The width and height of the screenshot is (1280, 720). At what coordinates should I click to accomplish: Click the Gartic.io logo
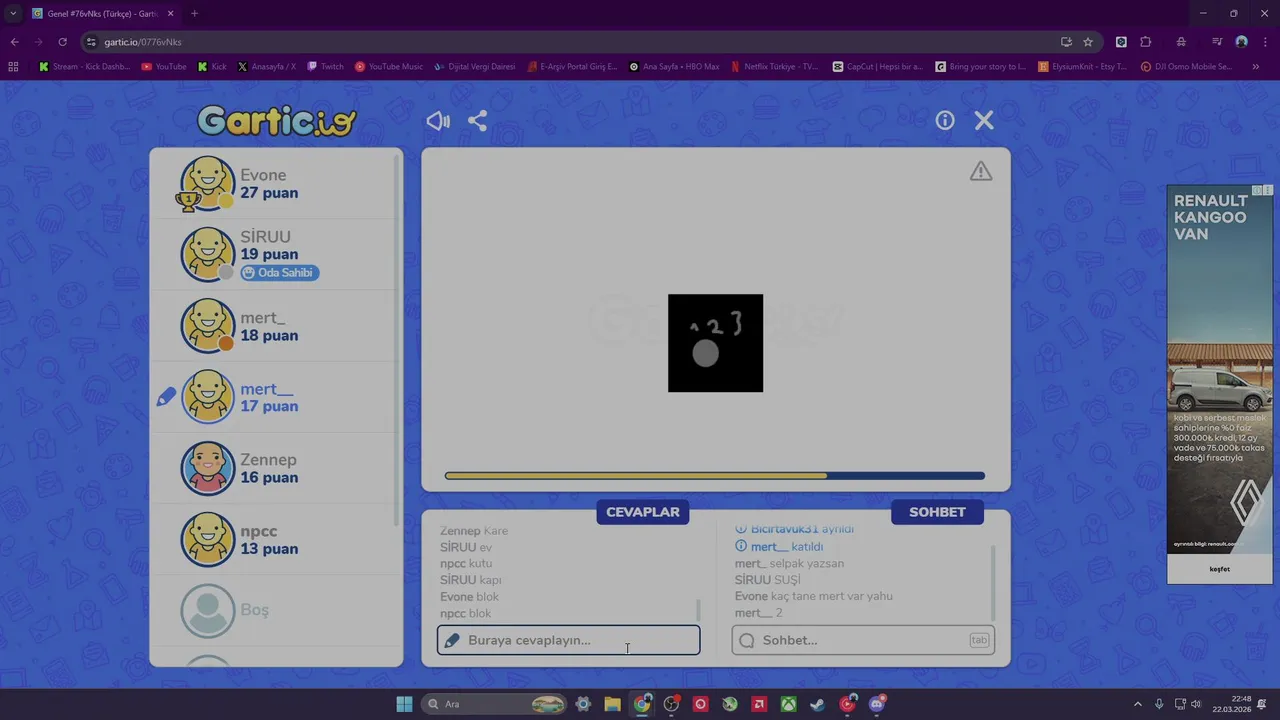click(277, 121)
